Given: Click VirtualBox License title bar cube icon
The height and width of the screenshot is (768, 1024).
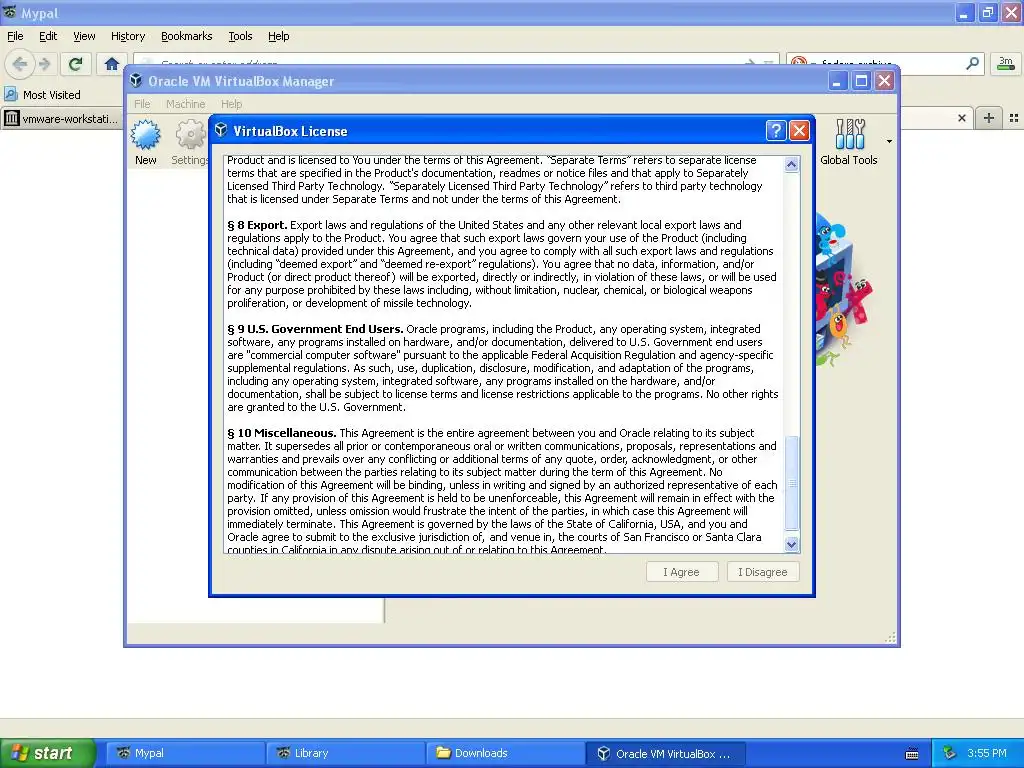Looking at the screenshot, I should coord(221,130).
